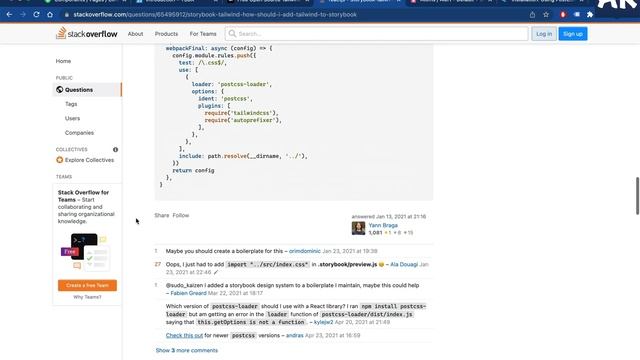This screenshot has width=640, height=360.
Task: Click the search magnifier icon
Action: click(x=232, y=34)
